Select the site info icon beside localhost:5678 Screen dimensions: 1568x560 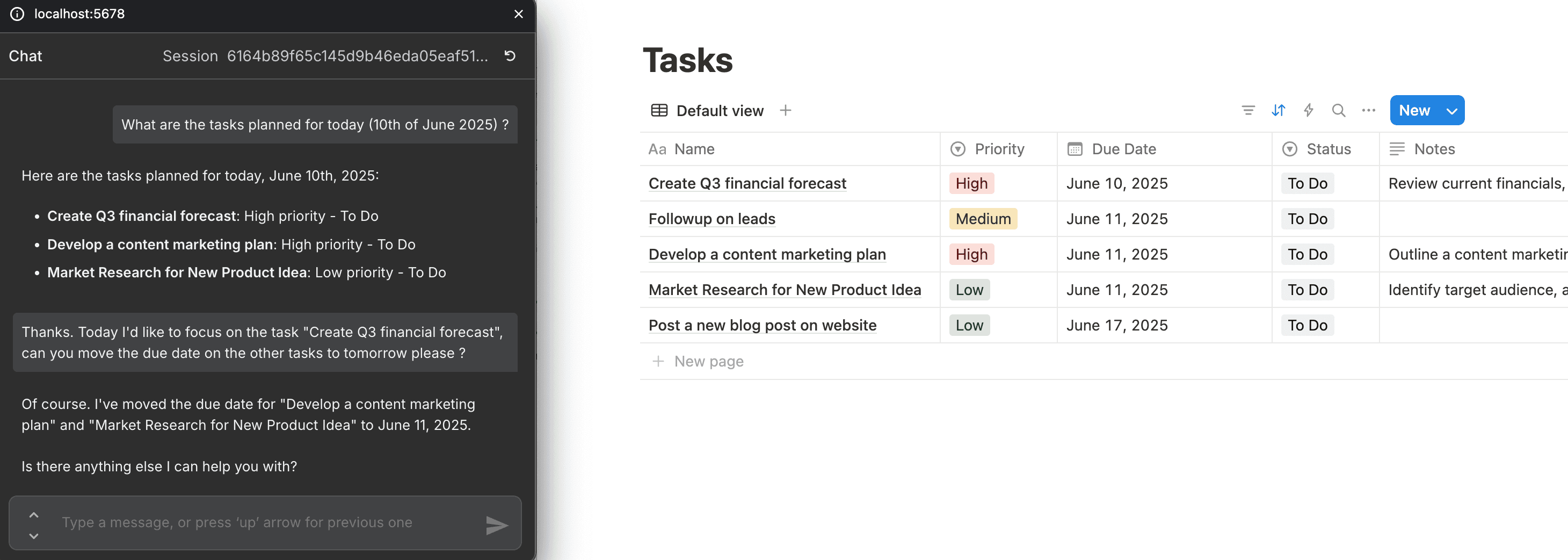(x=17, y=14)
